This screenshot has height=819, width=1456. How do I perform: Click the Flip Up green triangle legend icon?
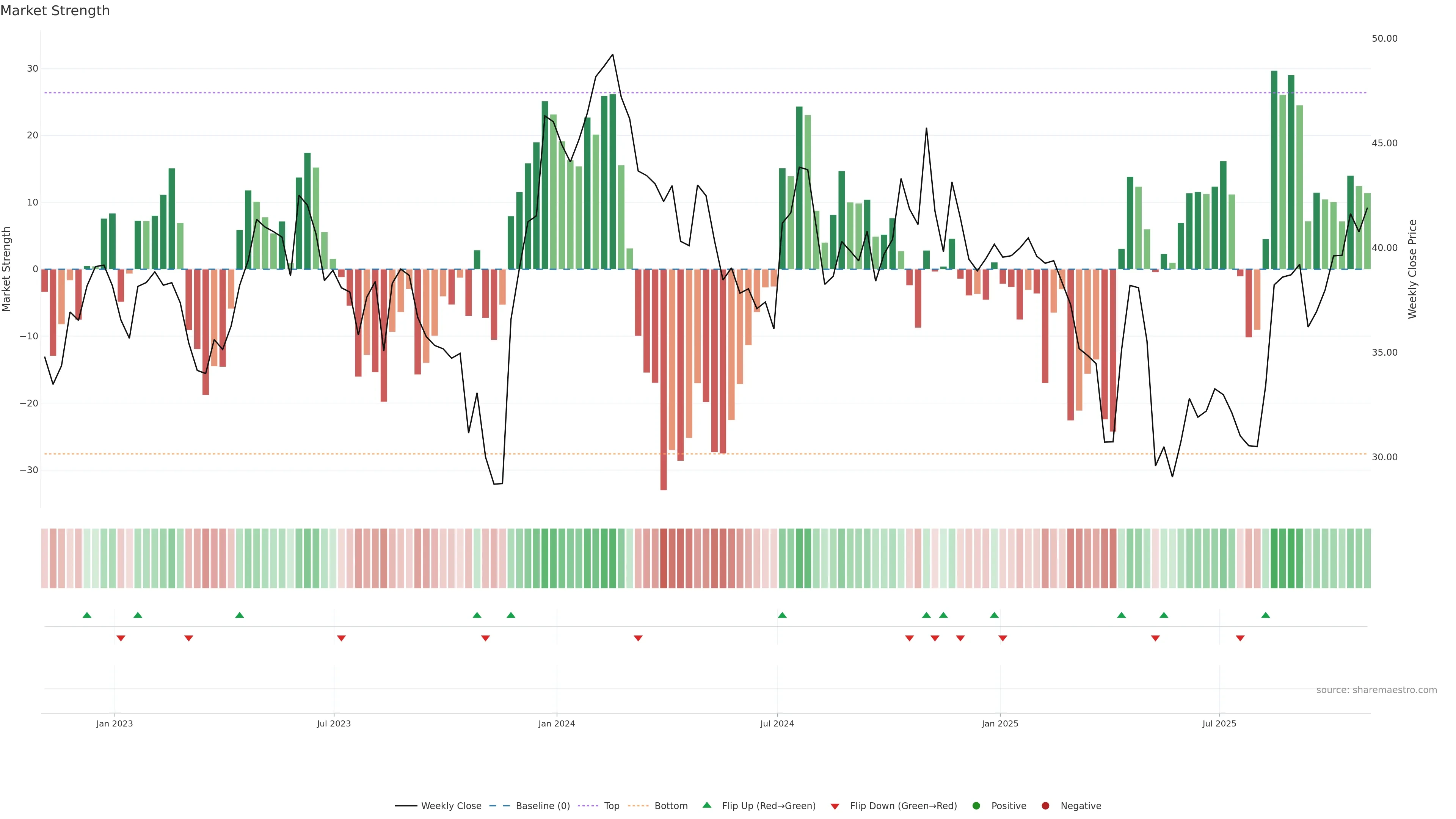pos(706,805)
